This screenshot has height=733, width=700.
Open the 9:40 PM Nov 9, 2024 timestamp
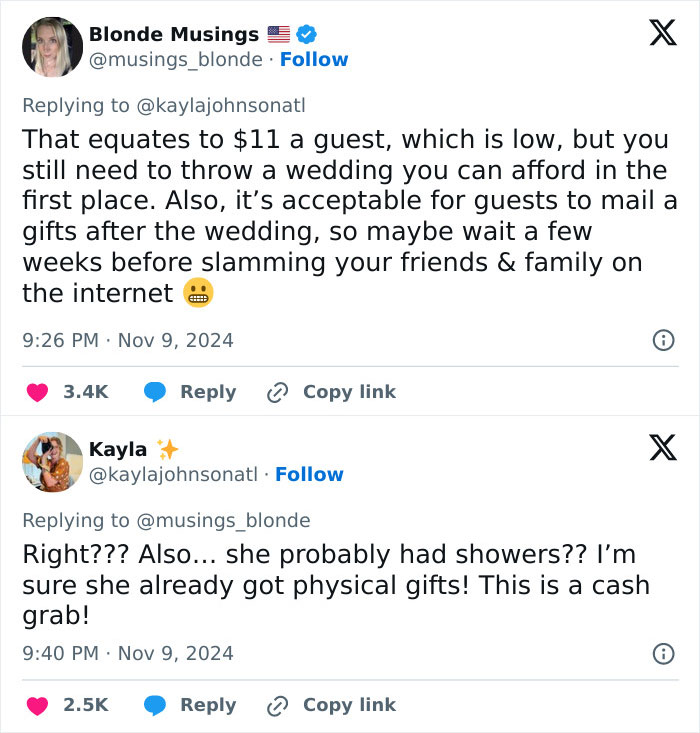127,653
